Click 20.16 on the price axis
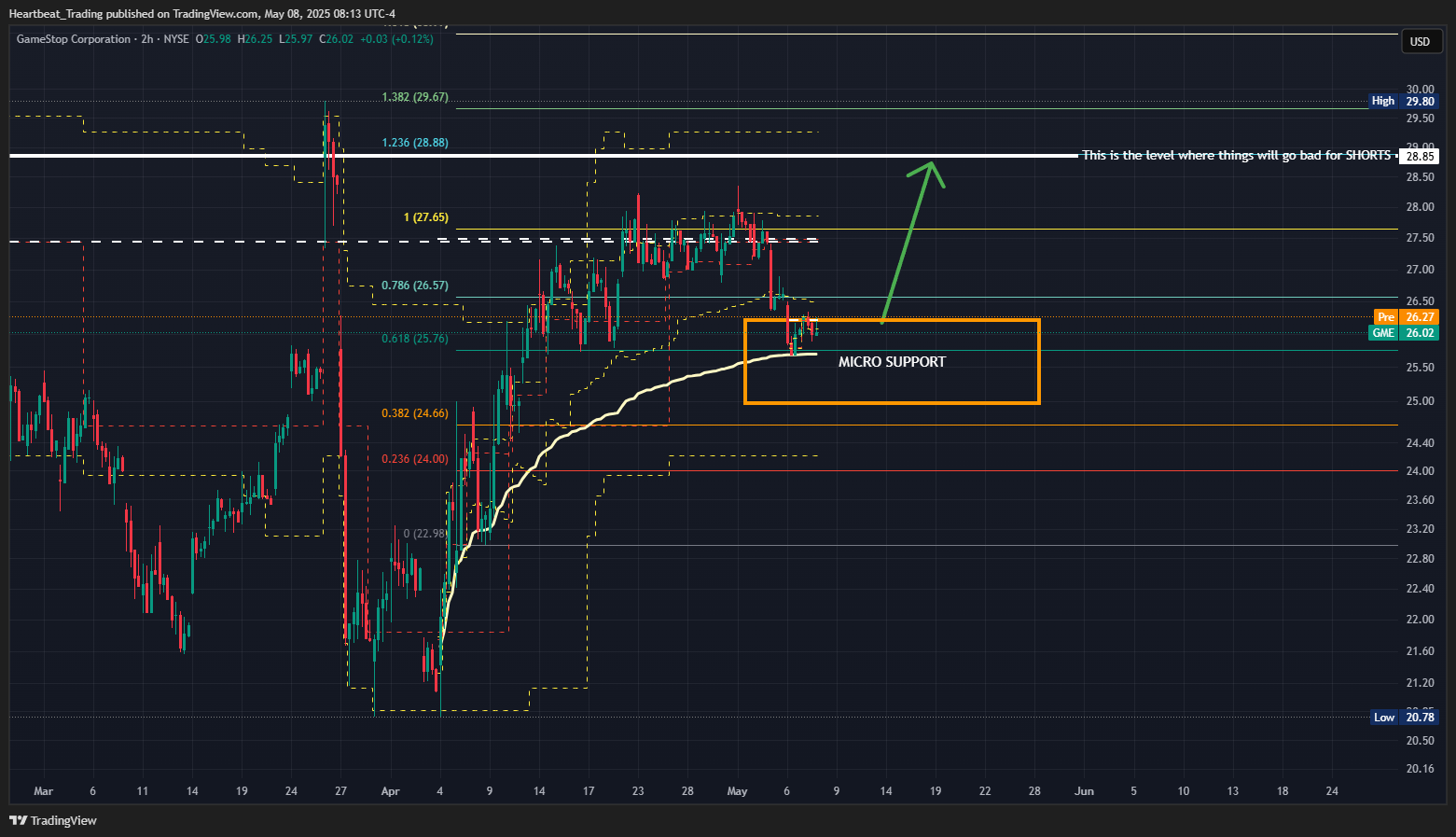1456x837 pixels. pos(1421,769)
